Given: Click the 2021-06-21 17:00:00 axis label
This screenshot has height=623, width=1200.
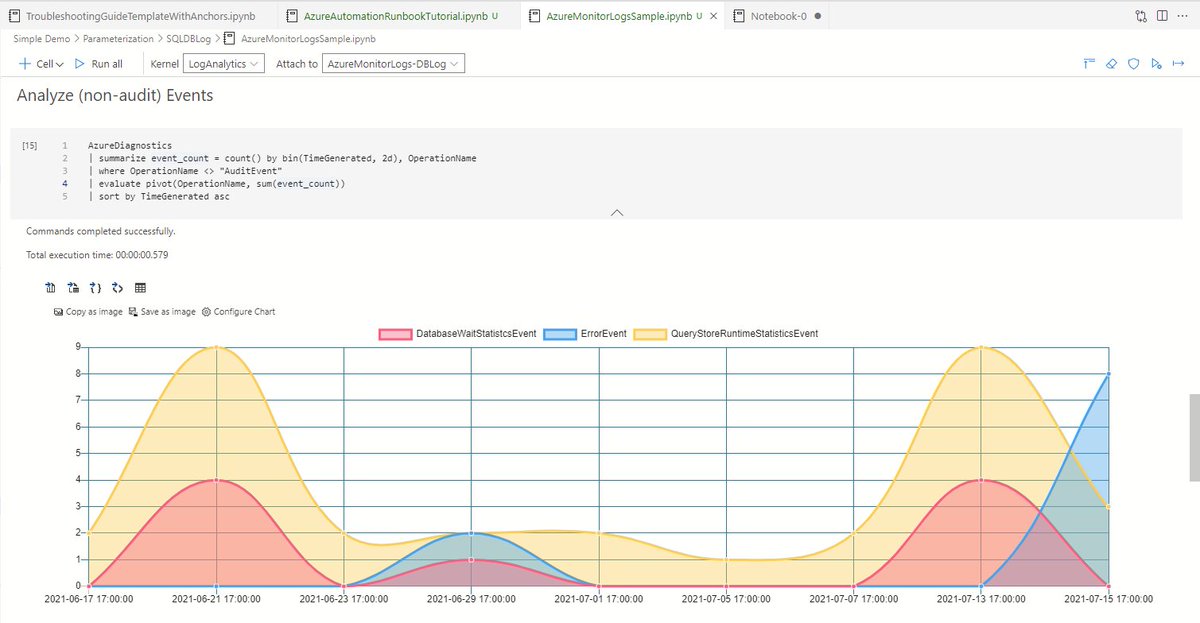Looking at the screenshot, I should [217, 599].
